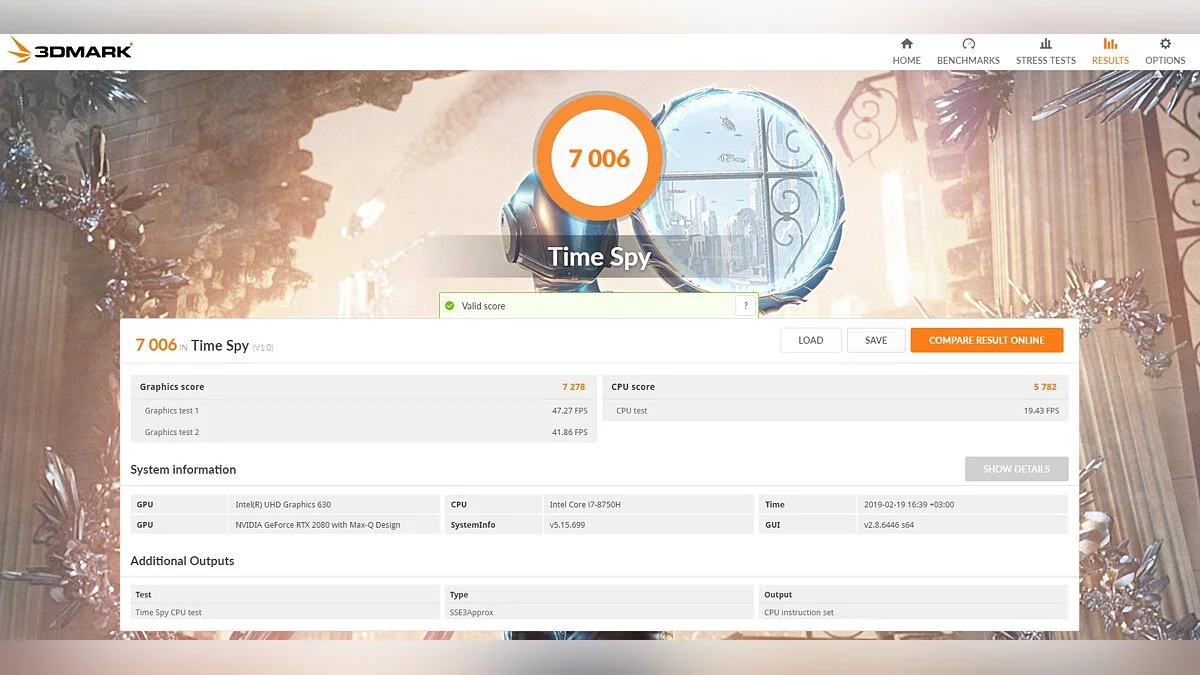
Task: Click the System information heading
Action: [x=183, y=470]
